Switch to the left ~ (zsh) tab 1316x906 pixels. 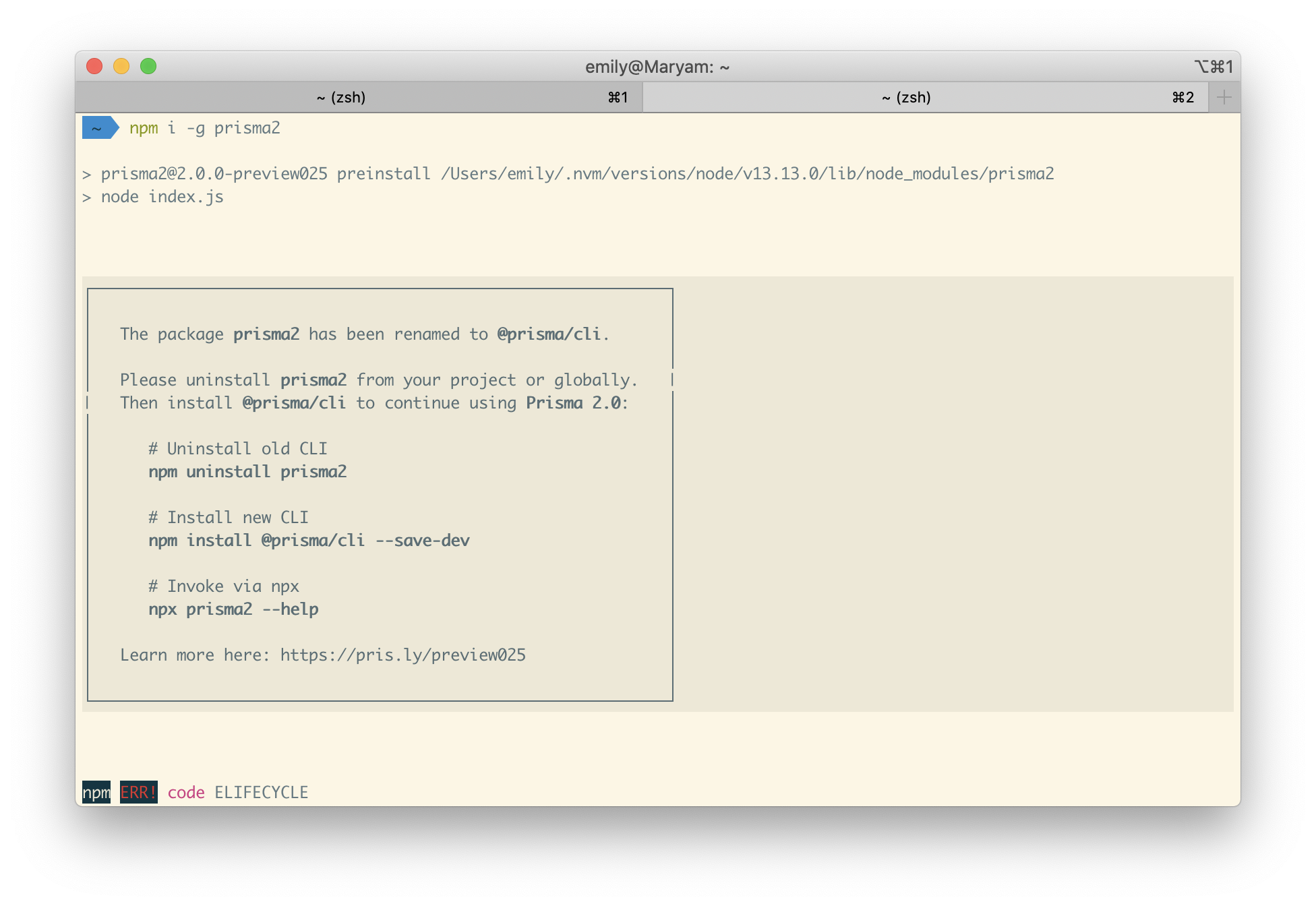tap(340, 96)
